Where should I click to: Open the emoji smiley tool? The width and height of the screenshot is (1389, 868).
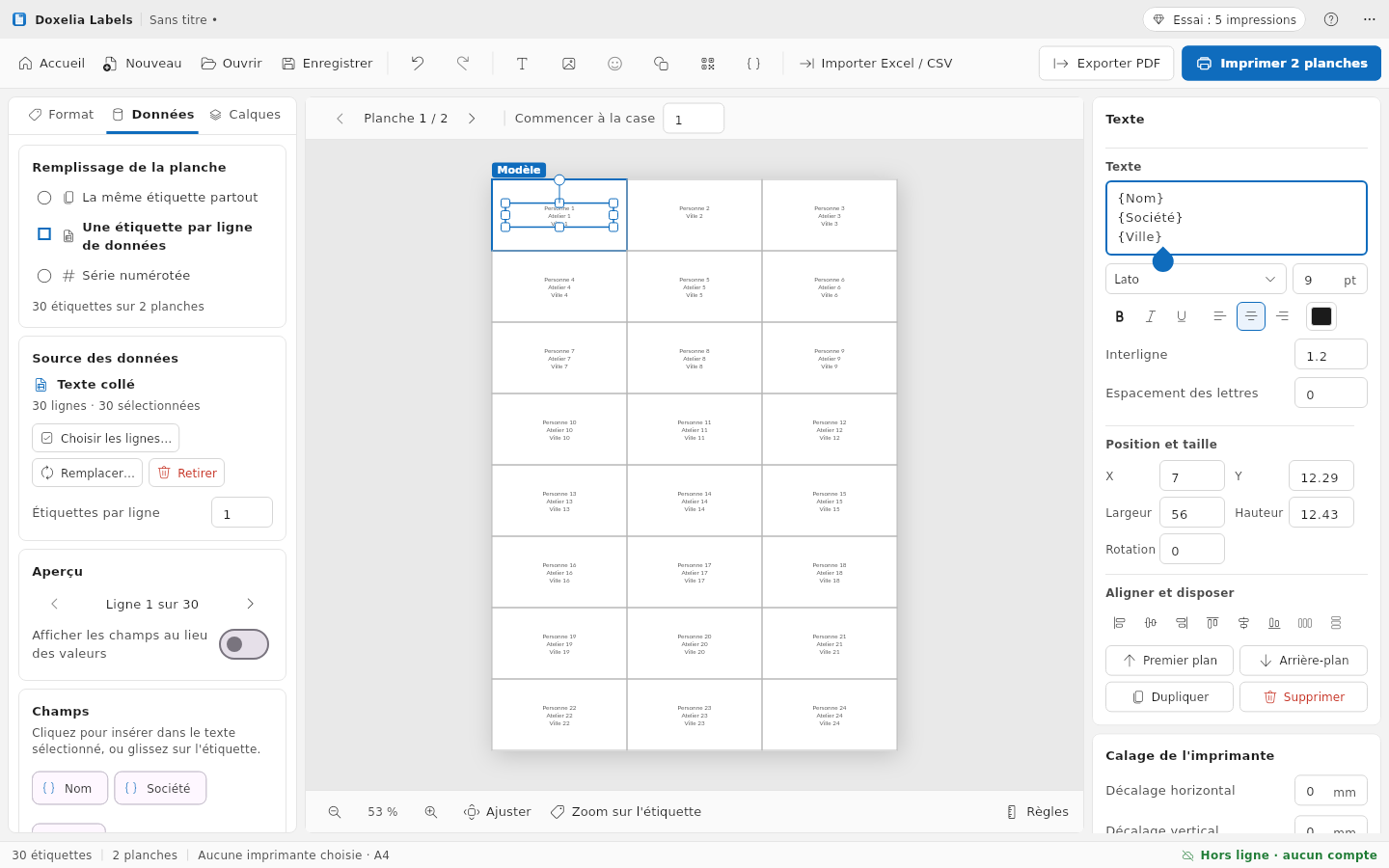[x=614, y=64]
